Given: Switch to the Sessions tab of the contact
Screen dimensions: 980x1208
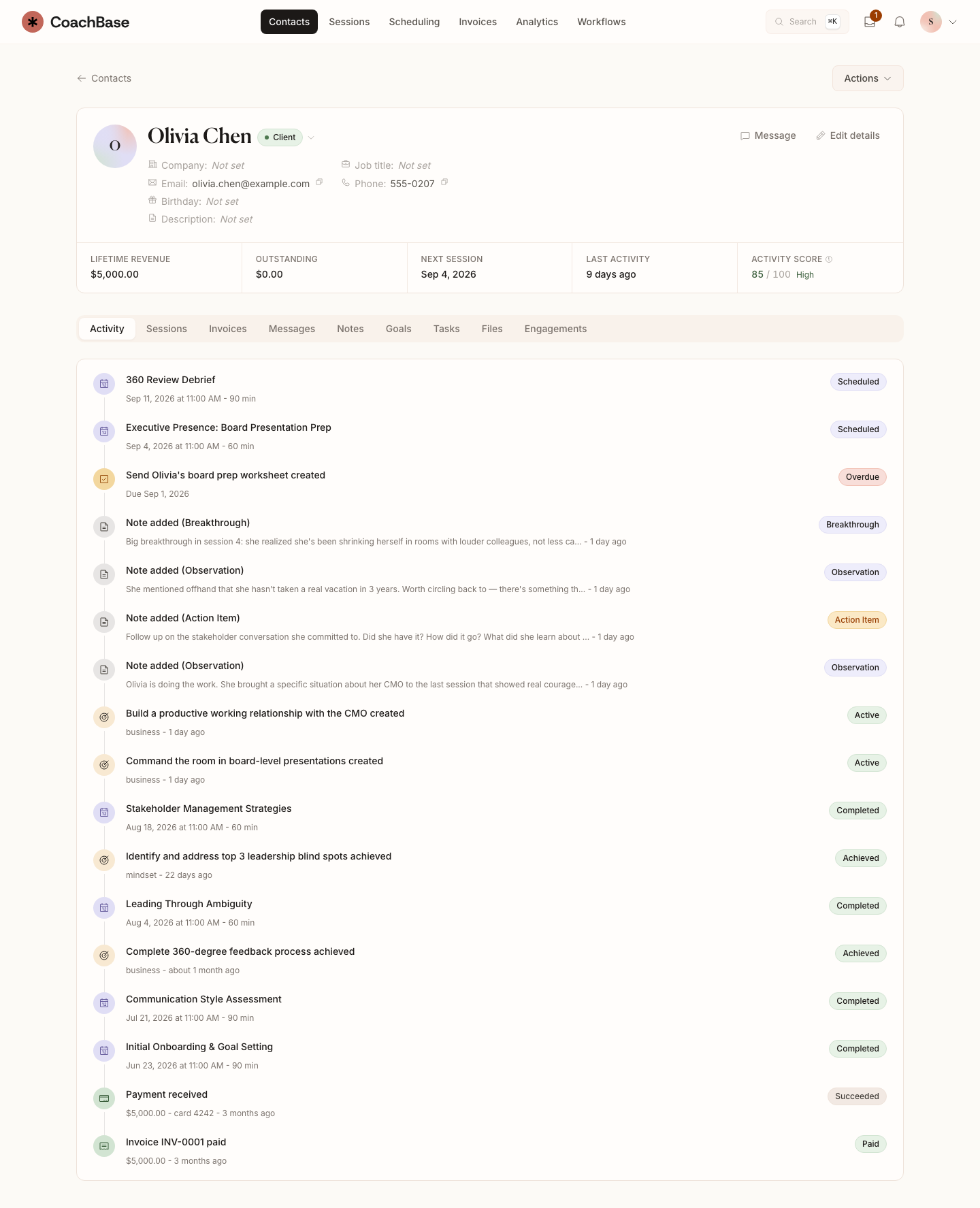Looking at the screenshot, I should tap(167, 329).
